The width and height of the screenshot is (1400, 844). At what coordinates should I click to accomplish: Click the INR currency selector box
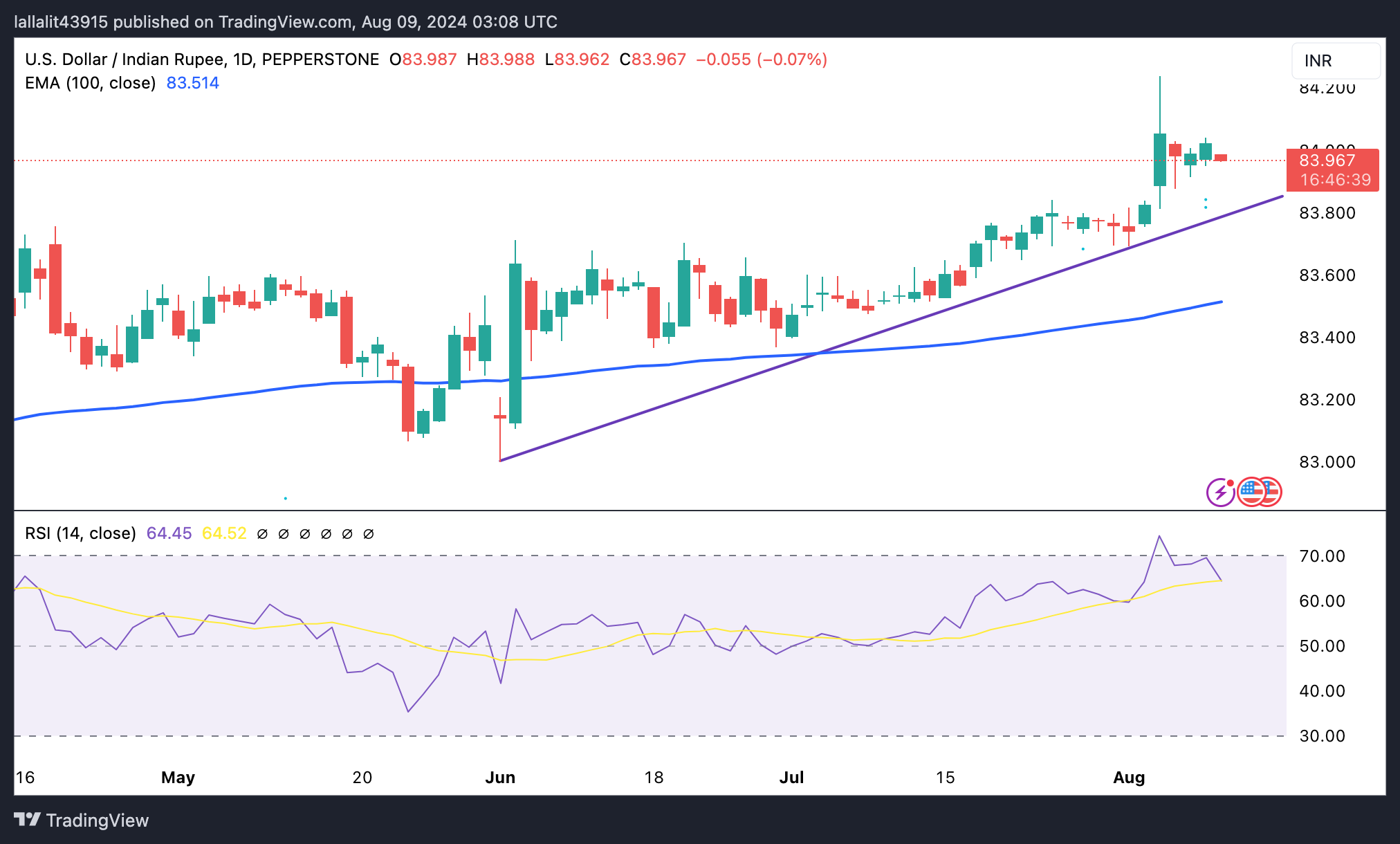click(1335, 61)
